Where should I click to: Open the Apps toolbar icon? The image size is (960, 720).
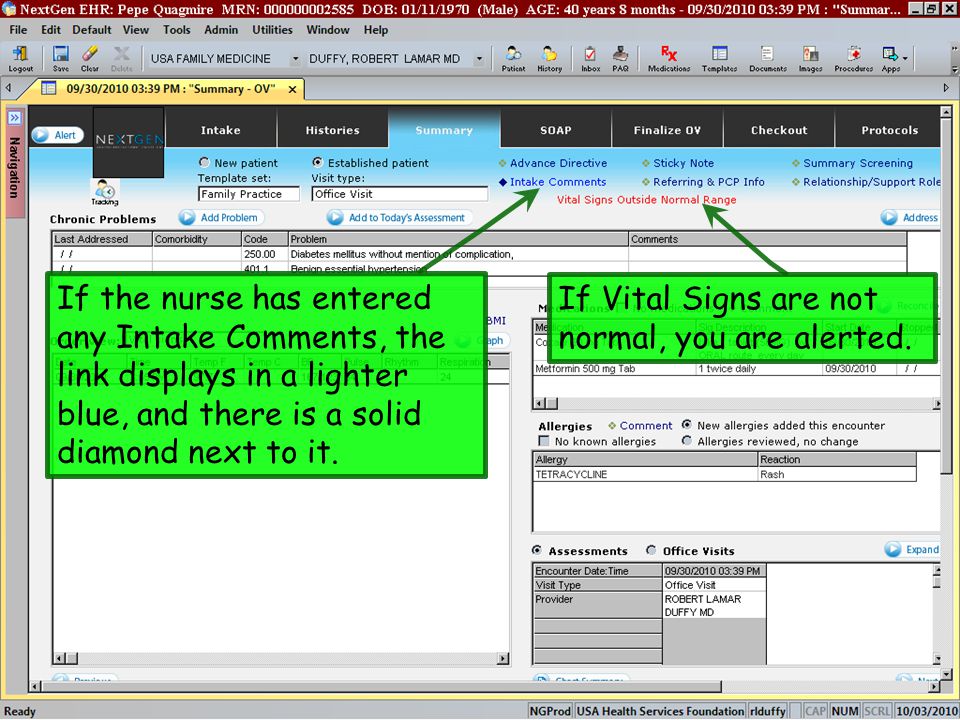[891, 59]
